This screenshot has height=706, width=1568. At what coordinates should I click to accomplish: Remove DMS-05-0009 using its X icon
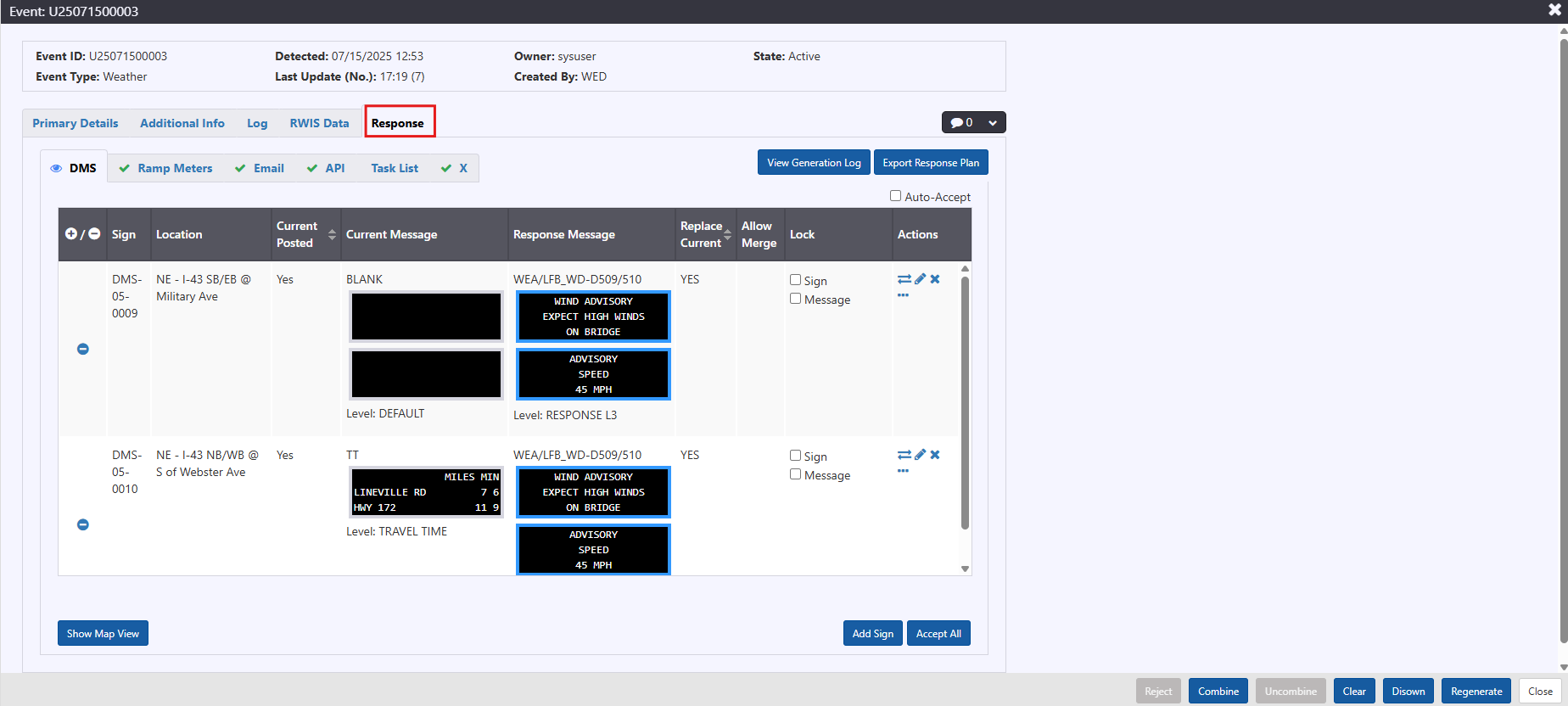coord(935,279)
